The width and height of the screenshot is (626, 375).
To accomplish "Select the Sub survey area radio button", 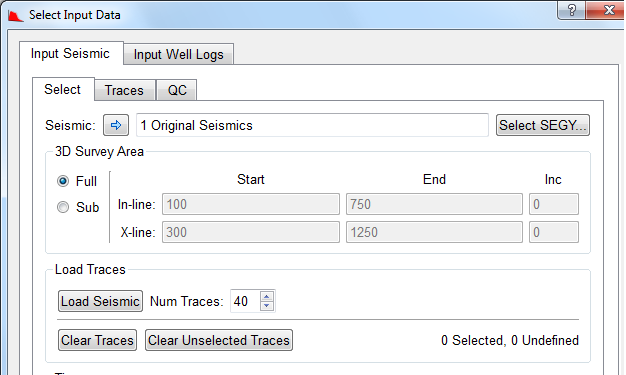I will coord(63,207).
